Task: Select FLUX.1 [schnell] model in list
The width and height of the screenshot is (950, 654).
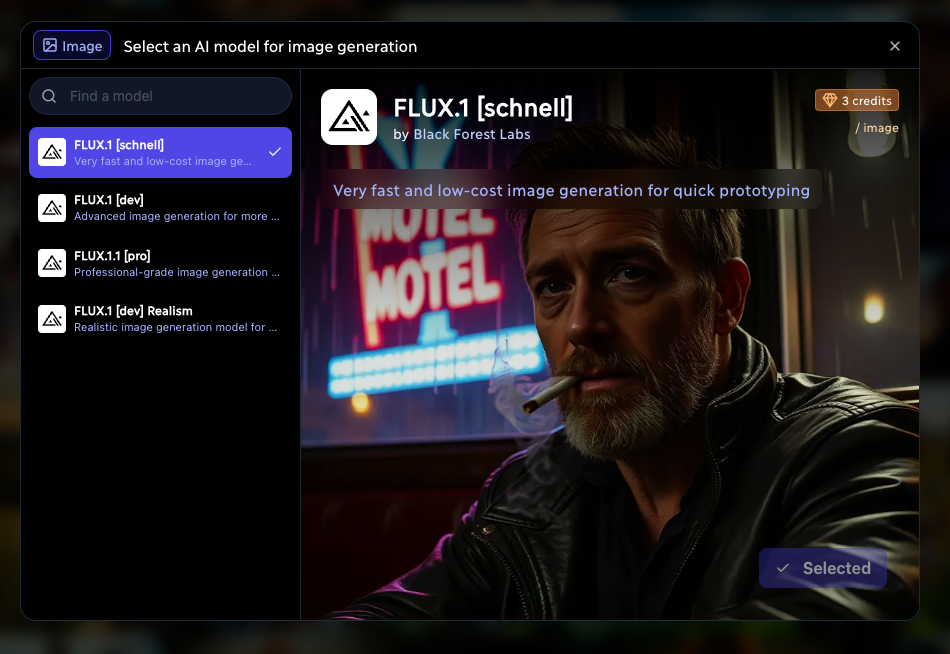Action: click(161, 152)
